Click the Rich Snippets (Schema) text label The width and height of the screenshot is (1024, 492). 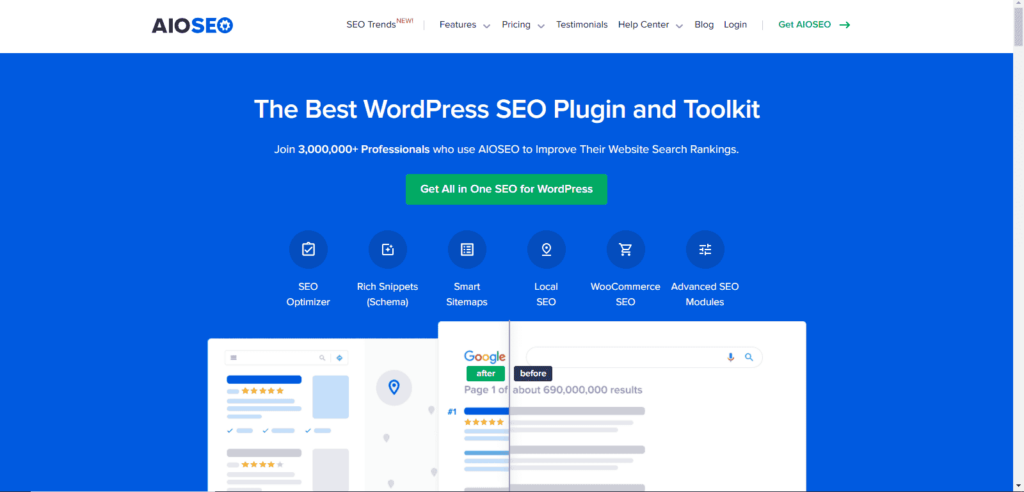pyautogui.click(x=388, y=294)
